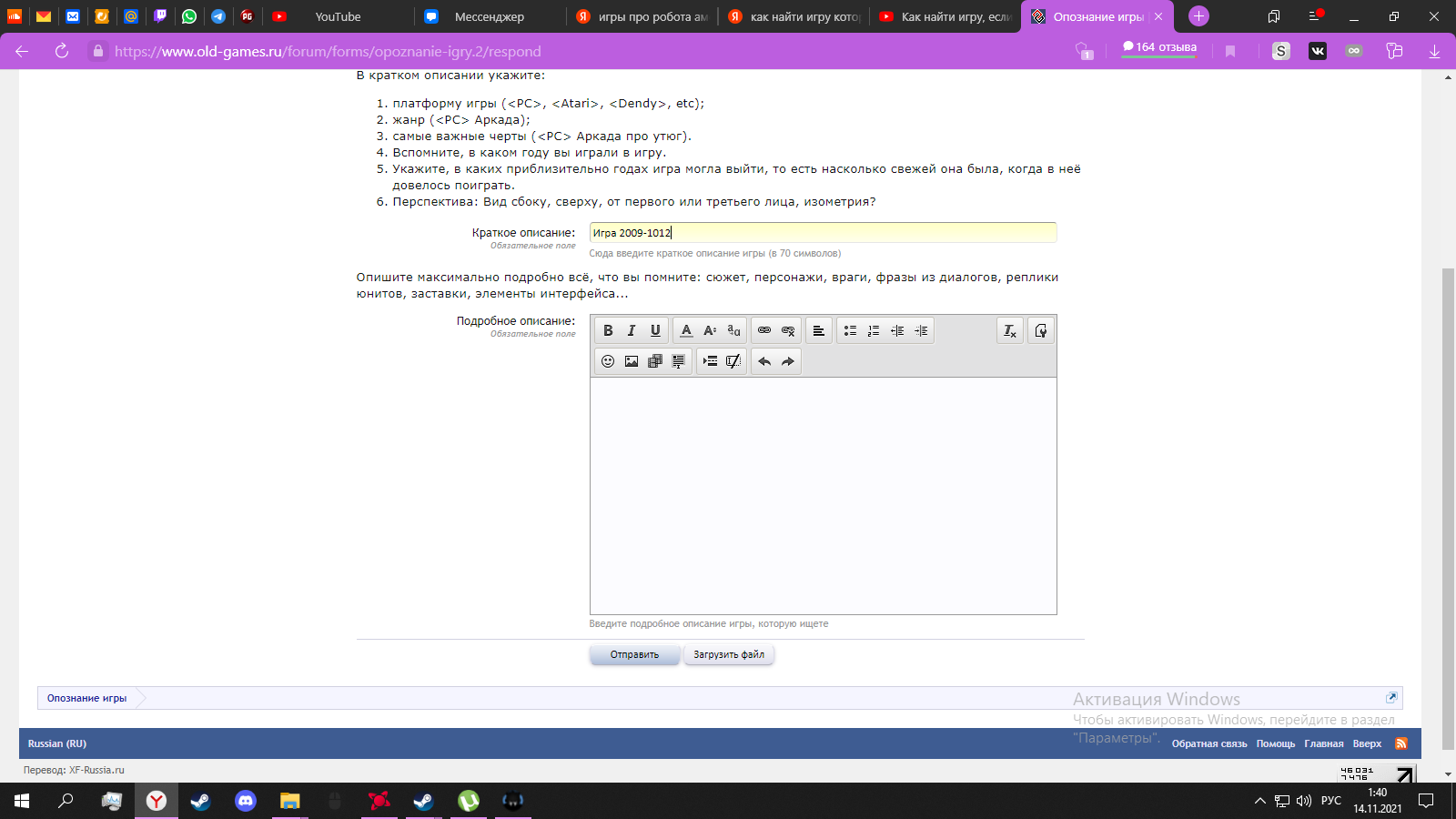Image resolution: width=1456 pixels, height=819 pixels.
Task: Open a new browser tab
Action: 1198,16
